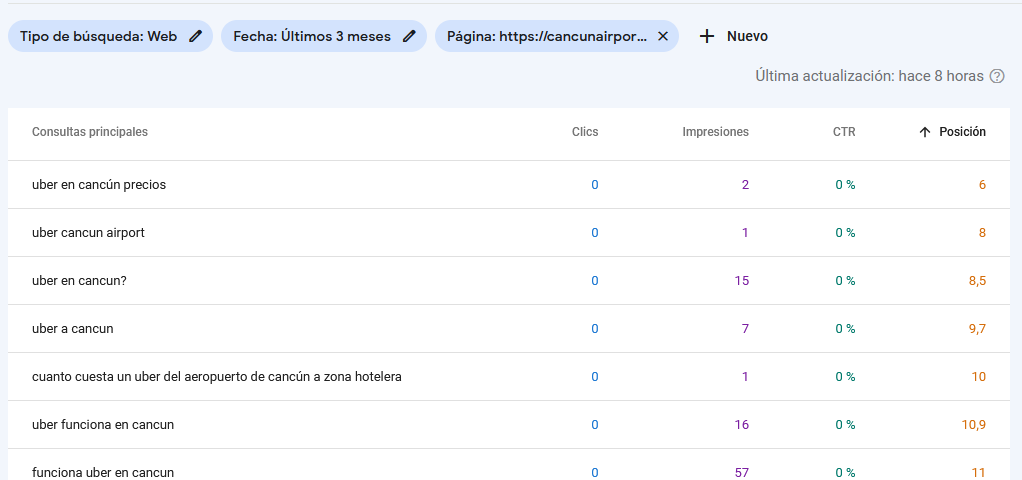Select position value 10,9

point(974,425)
